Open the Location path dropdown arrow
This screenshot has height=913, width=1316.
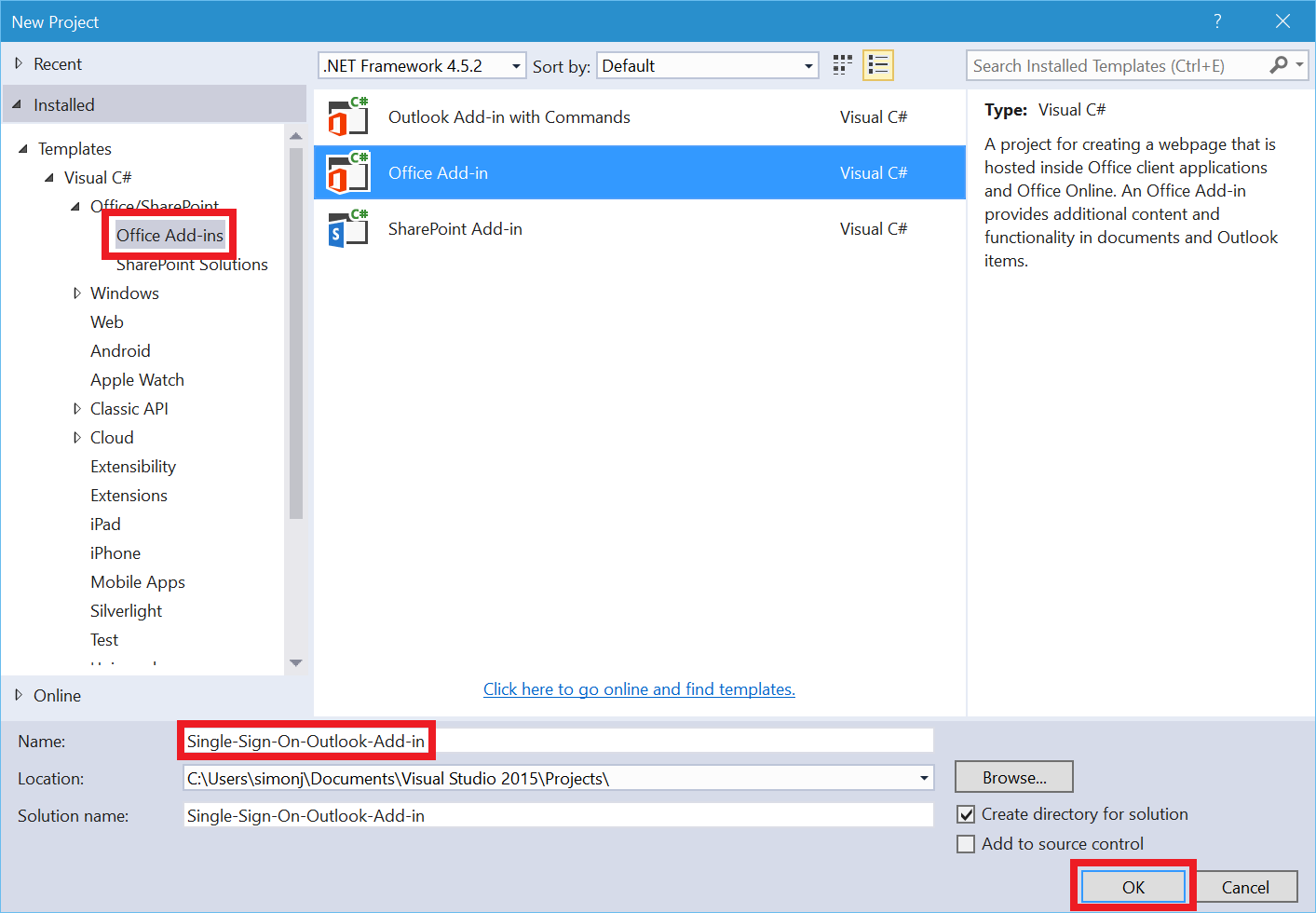coord(924,778)
